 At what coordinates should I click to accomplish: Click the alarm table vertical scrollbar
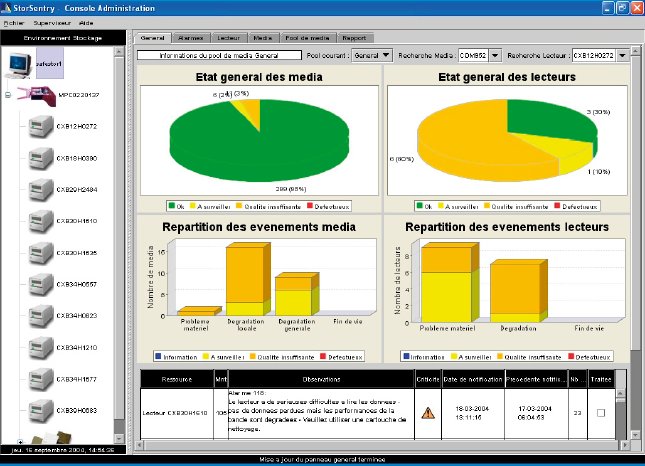(620, 413)
